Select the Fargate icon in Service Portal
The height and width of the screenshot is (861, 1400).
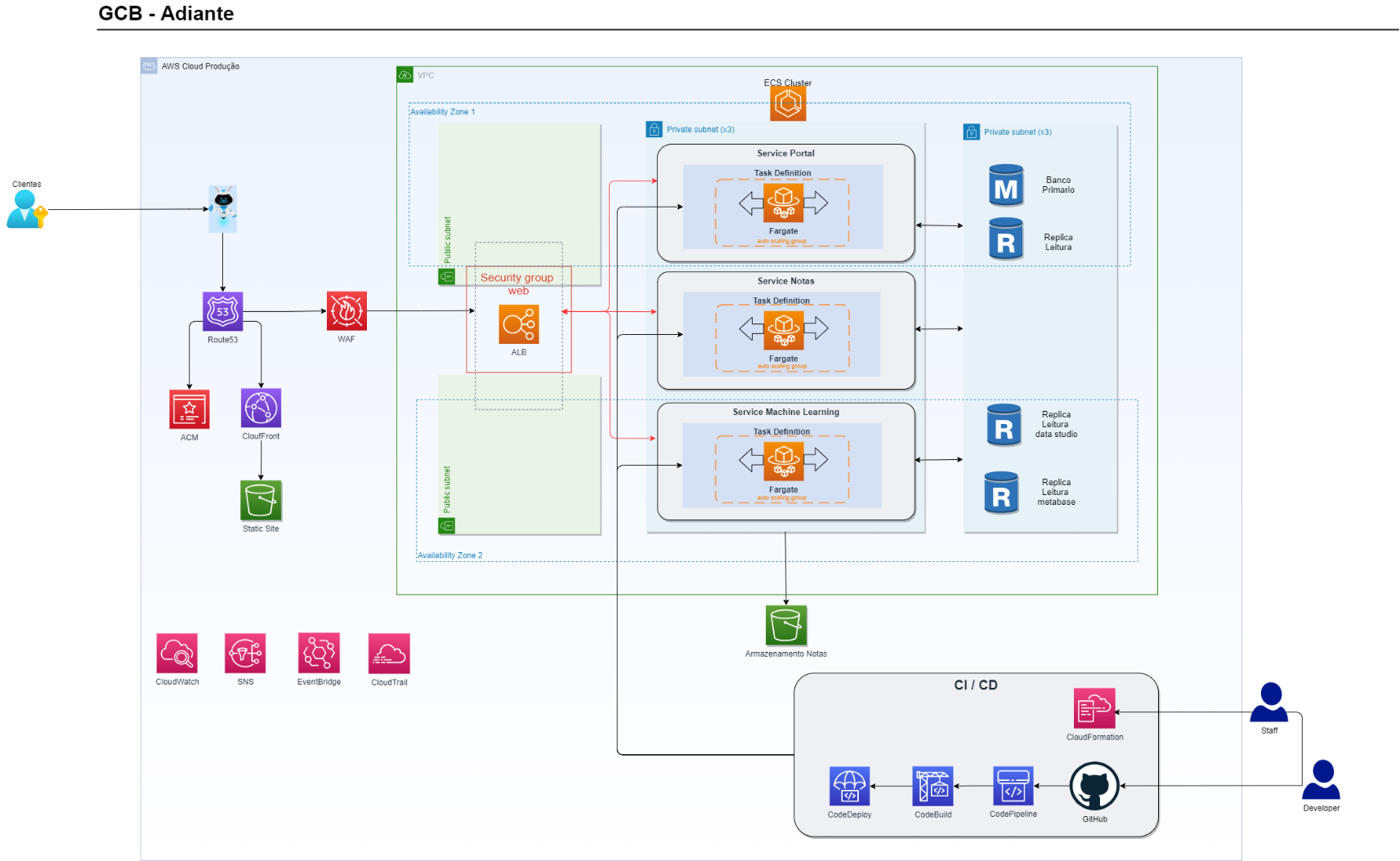click(784, 203)
